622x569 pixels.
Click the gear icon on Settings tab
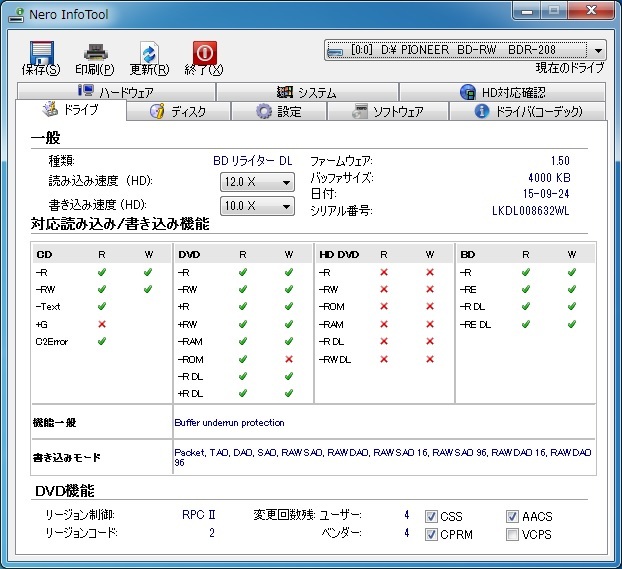(x=264, y=111)
